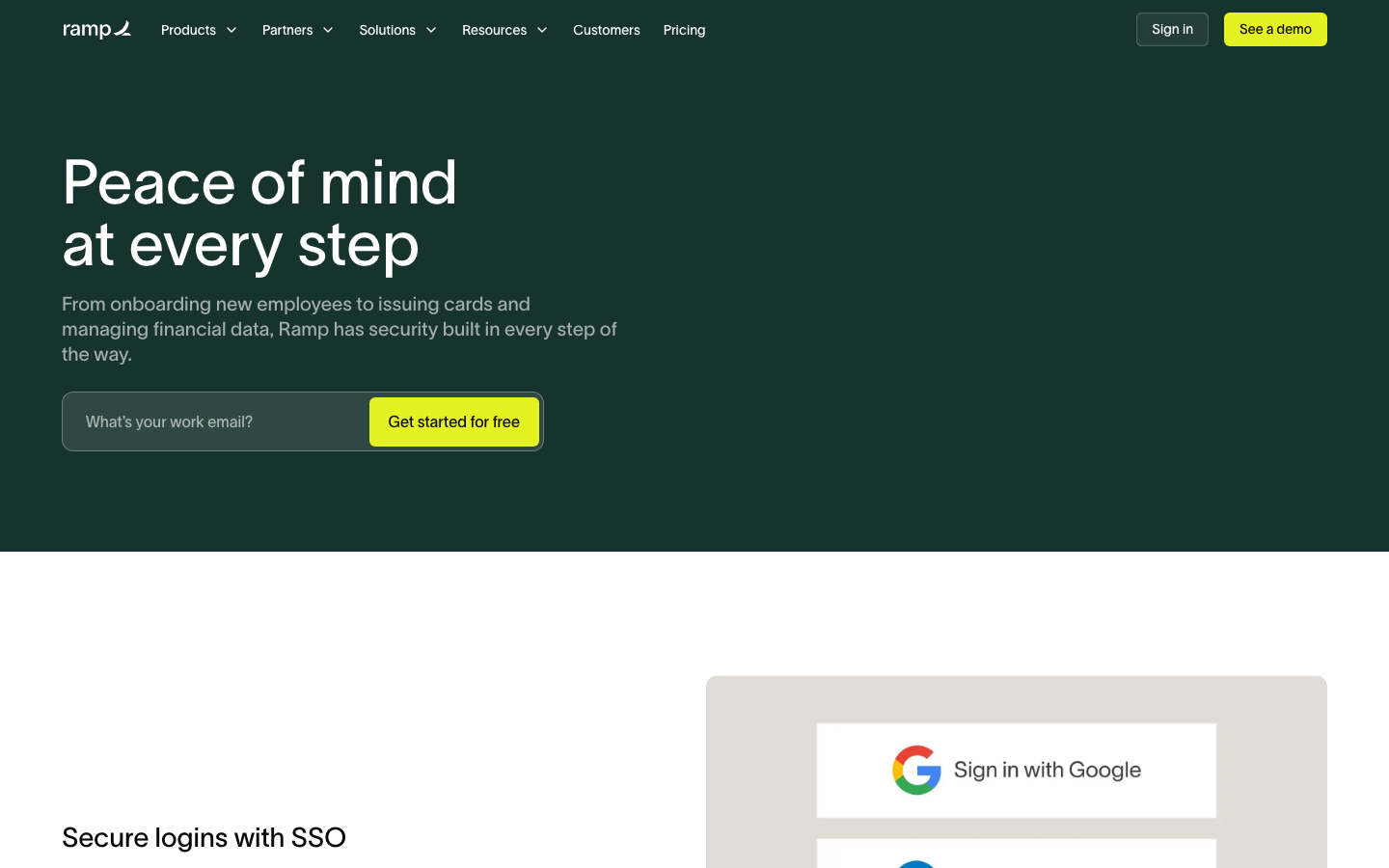Click the Ramp bird swoosh icon

[123, 28]
